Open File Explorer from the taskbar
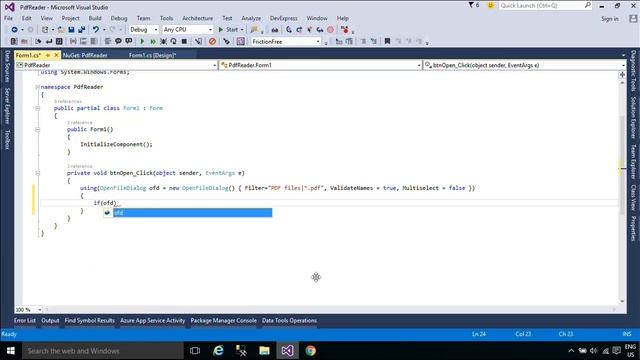 click(x=264, y=351)
